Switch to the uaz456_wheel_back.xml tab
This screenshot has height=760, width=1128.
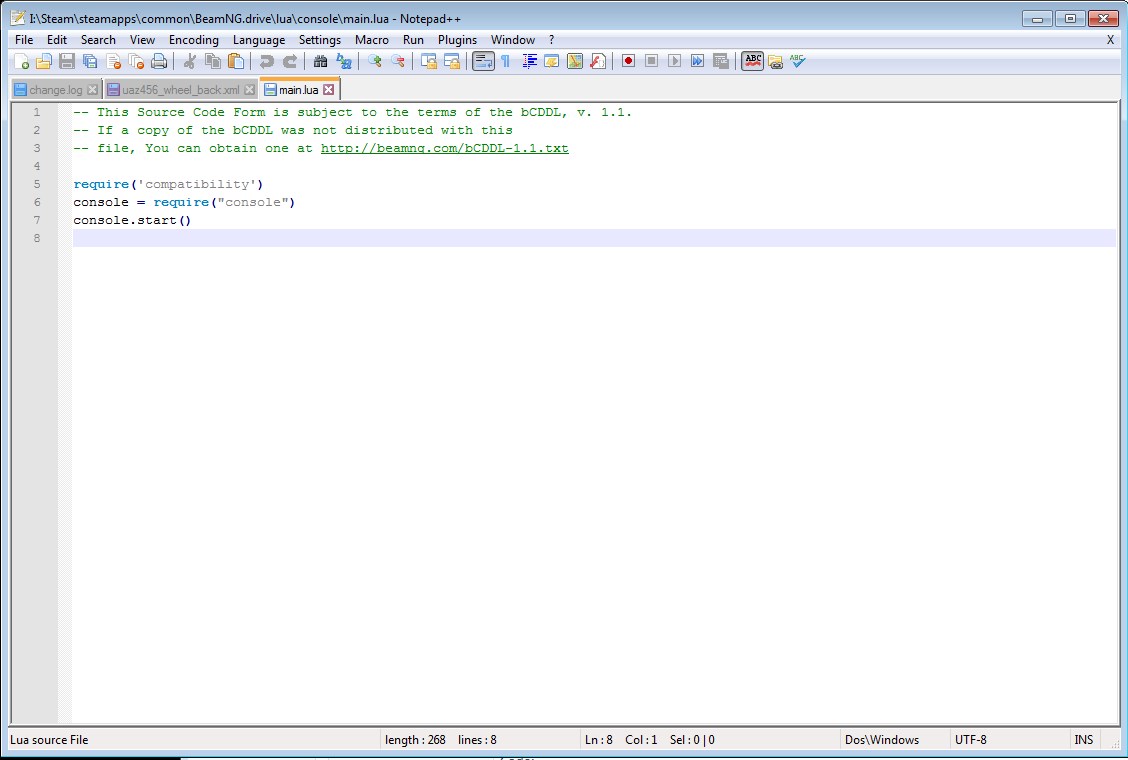(181, 90)
